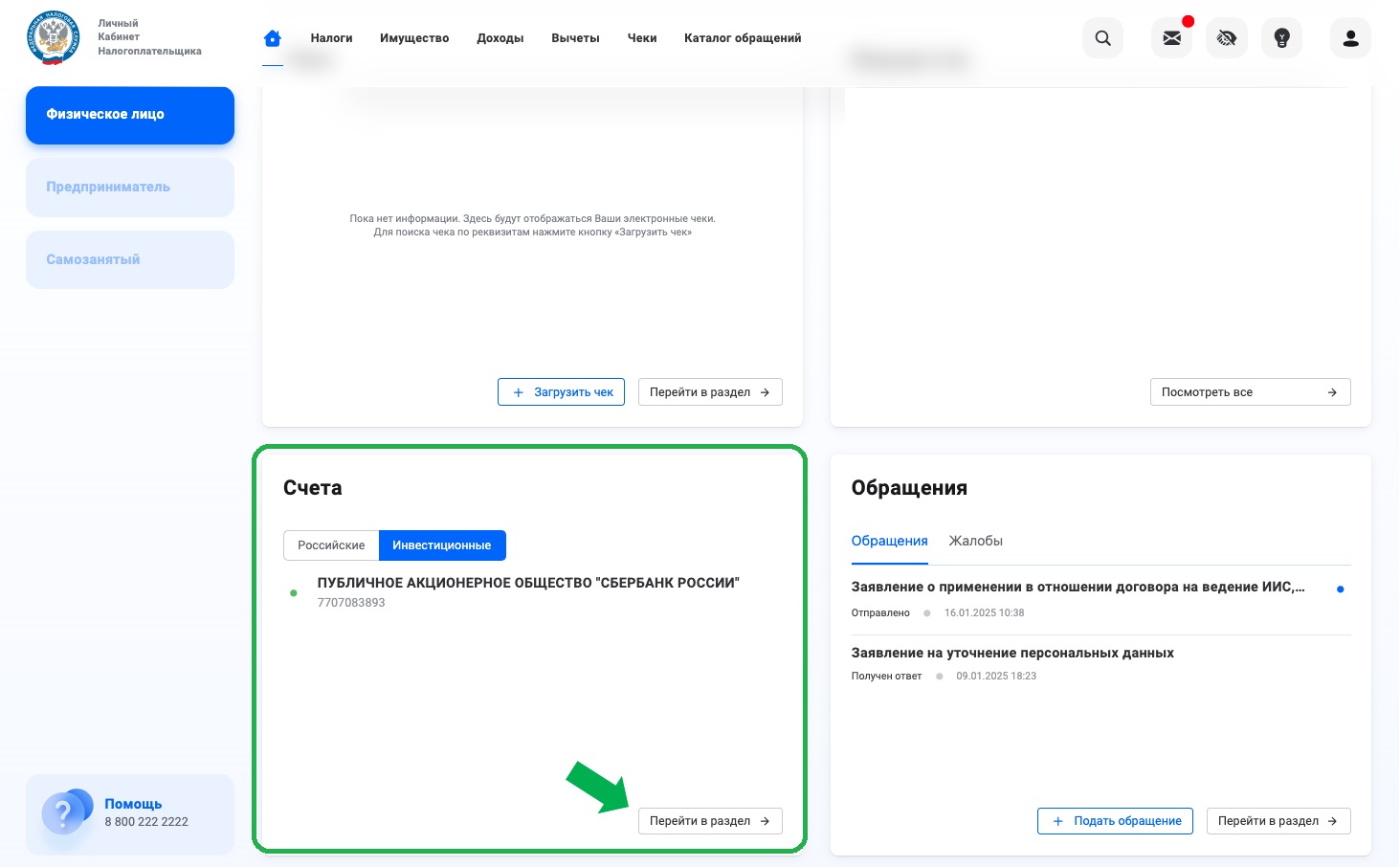Click the lightbulb tips icon
This screenshot has height=867, width=1400.
tap(1281, 38)
